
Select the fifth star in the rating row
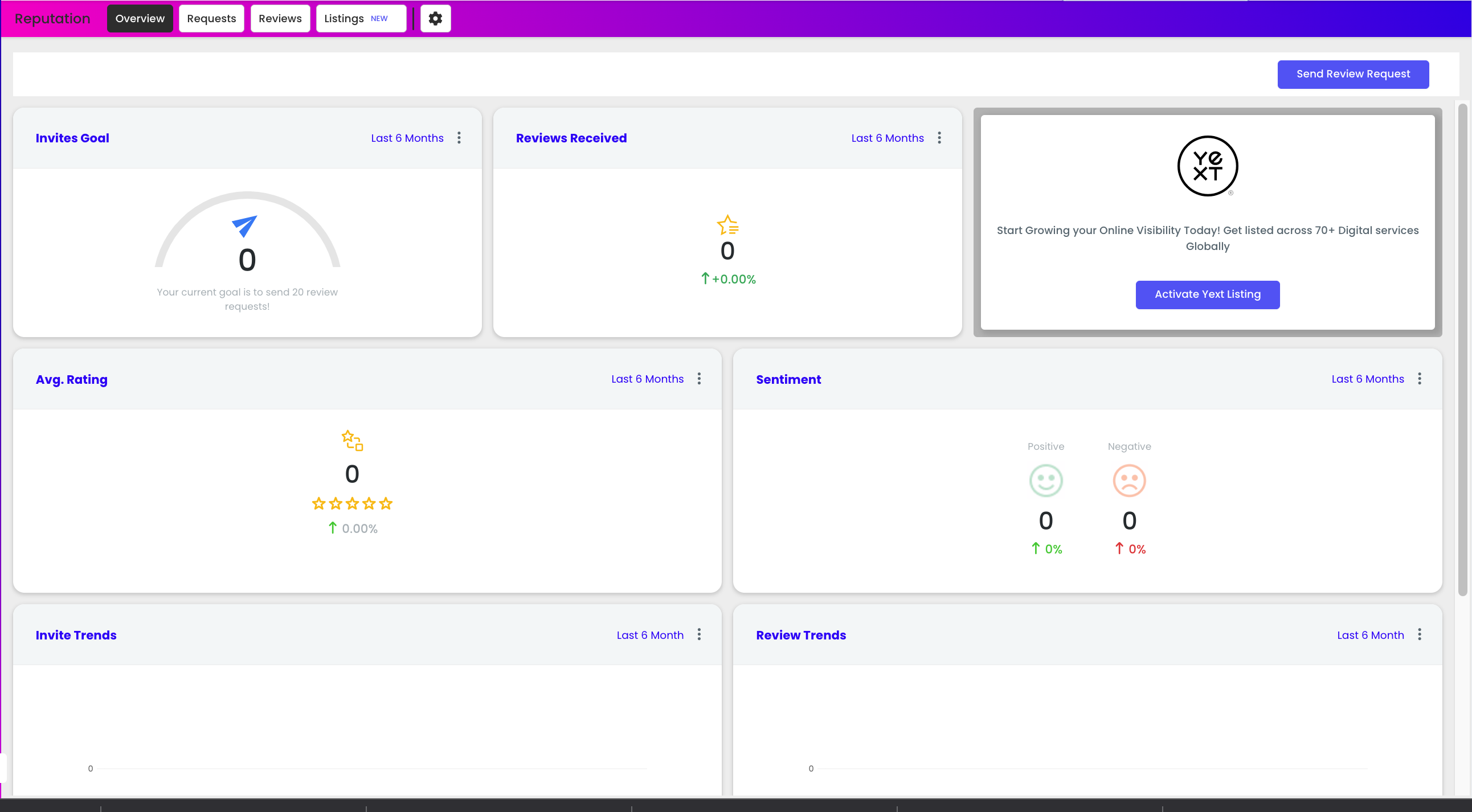[x=387, y=503]
